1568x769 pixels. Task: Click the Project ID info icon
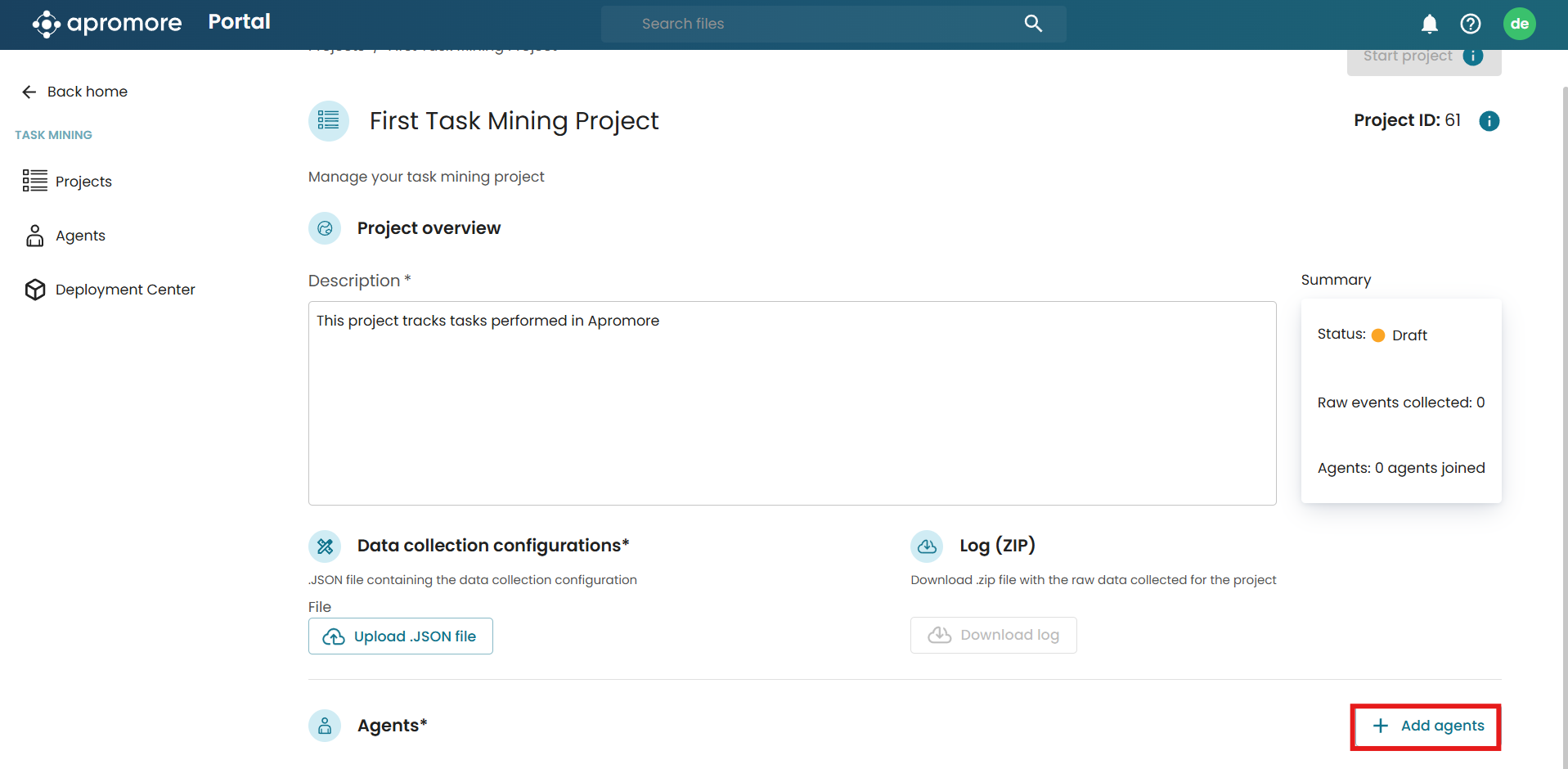(x=1489, y=121)
